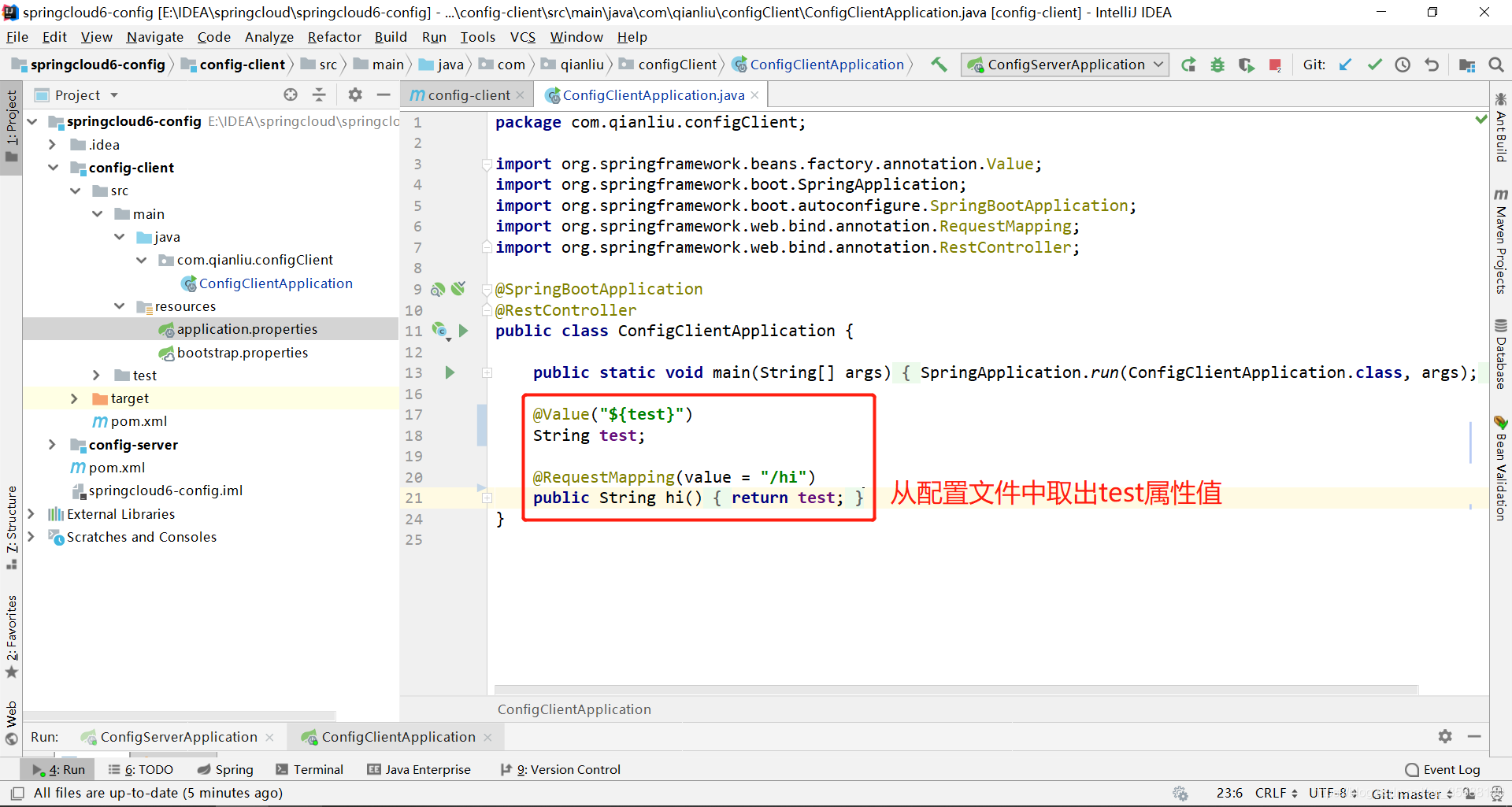Click the Git: master branch widget

point(1412,794)
